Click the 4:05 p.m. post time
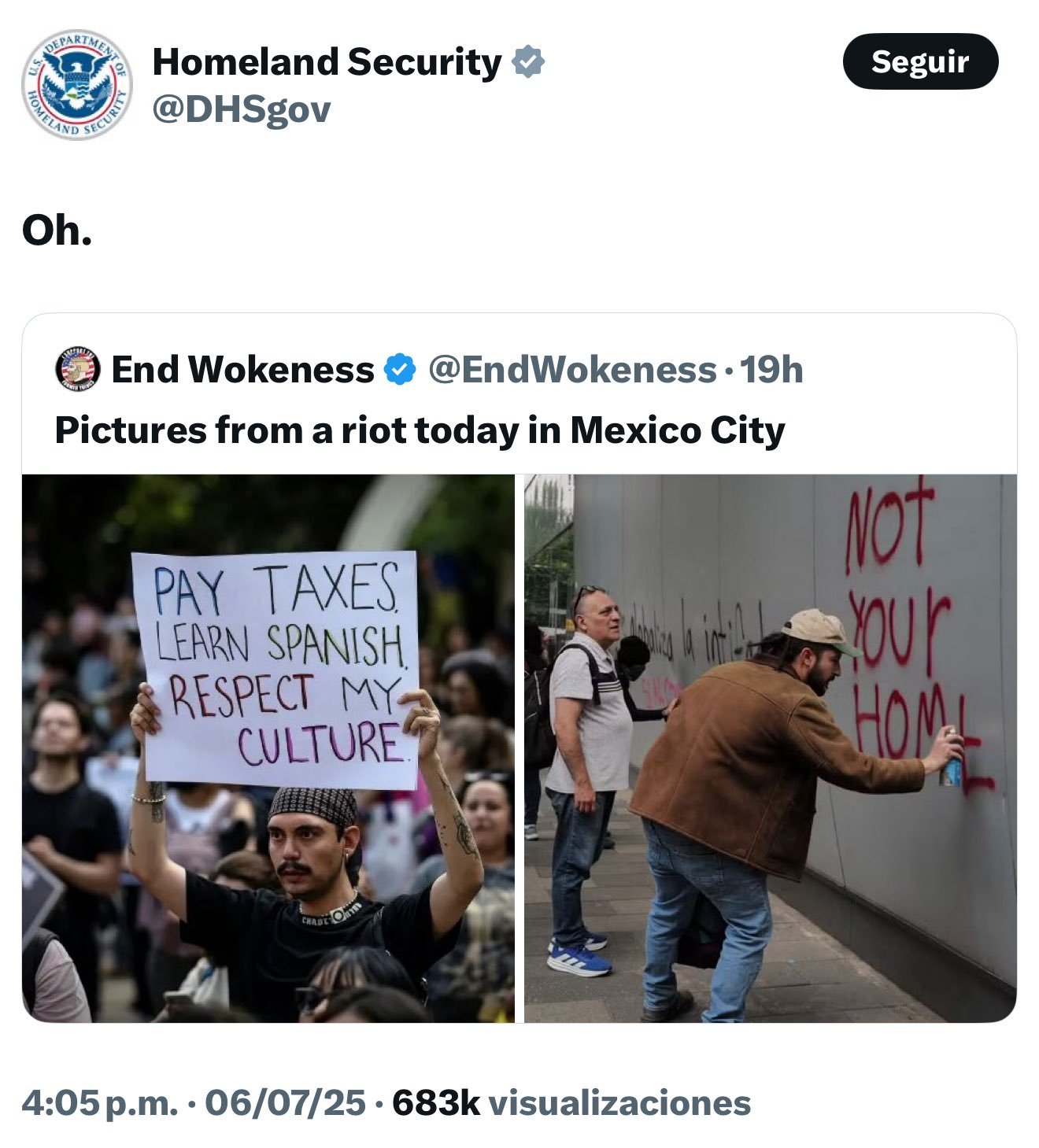Viewport: 1039px width, 1148px height. click(100, 1102)
